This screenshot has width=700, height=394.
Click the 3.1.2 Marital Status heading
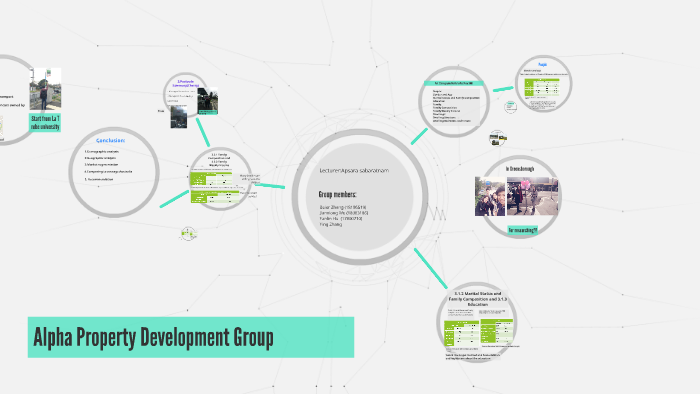tap(478, 299)
